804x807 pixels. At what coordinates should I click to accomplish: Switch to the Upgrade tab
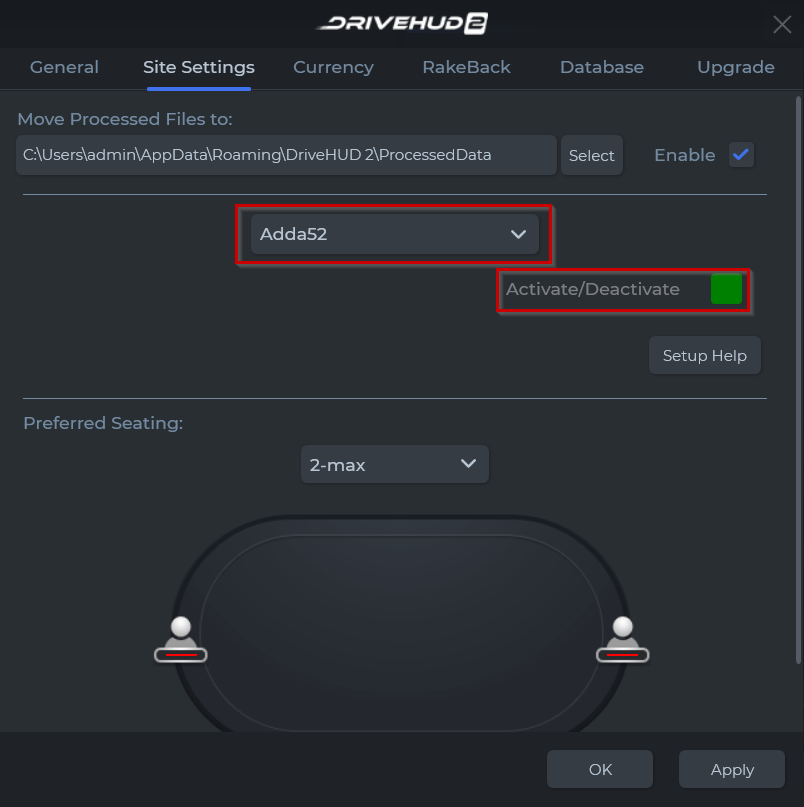point(736,67)
